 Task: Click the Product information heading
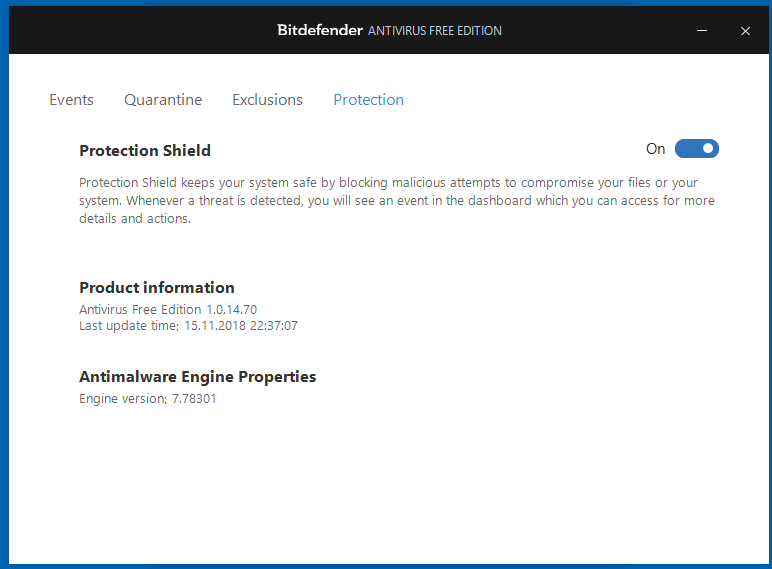(157, 288)
